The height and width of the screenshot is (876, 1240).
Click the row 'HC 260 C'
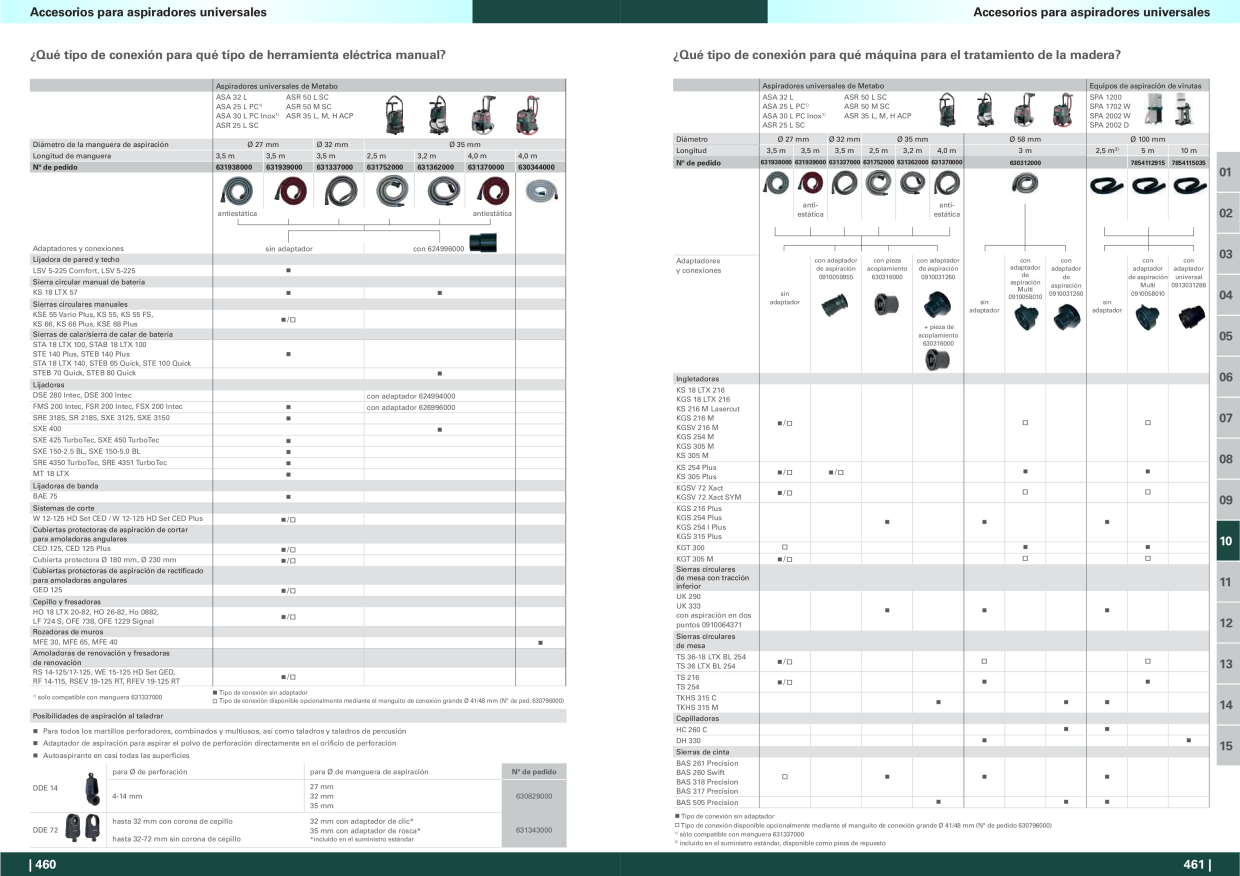point(942,729)
